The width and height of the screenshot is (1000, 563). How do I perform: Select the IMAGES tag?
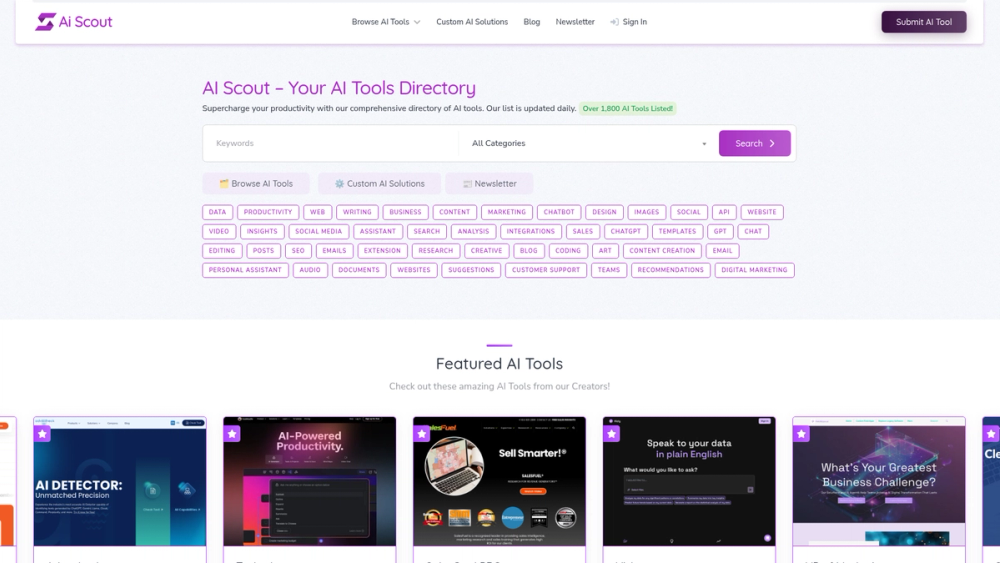[647, 212]
